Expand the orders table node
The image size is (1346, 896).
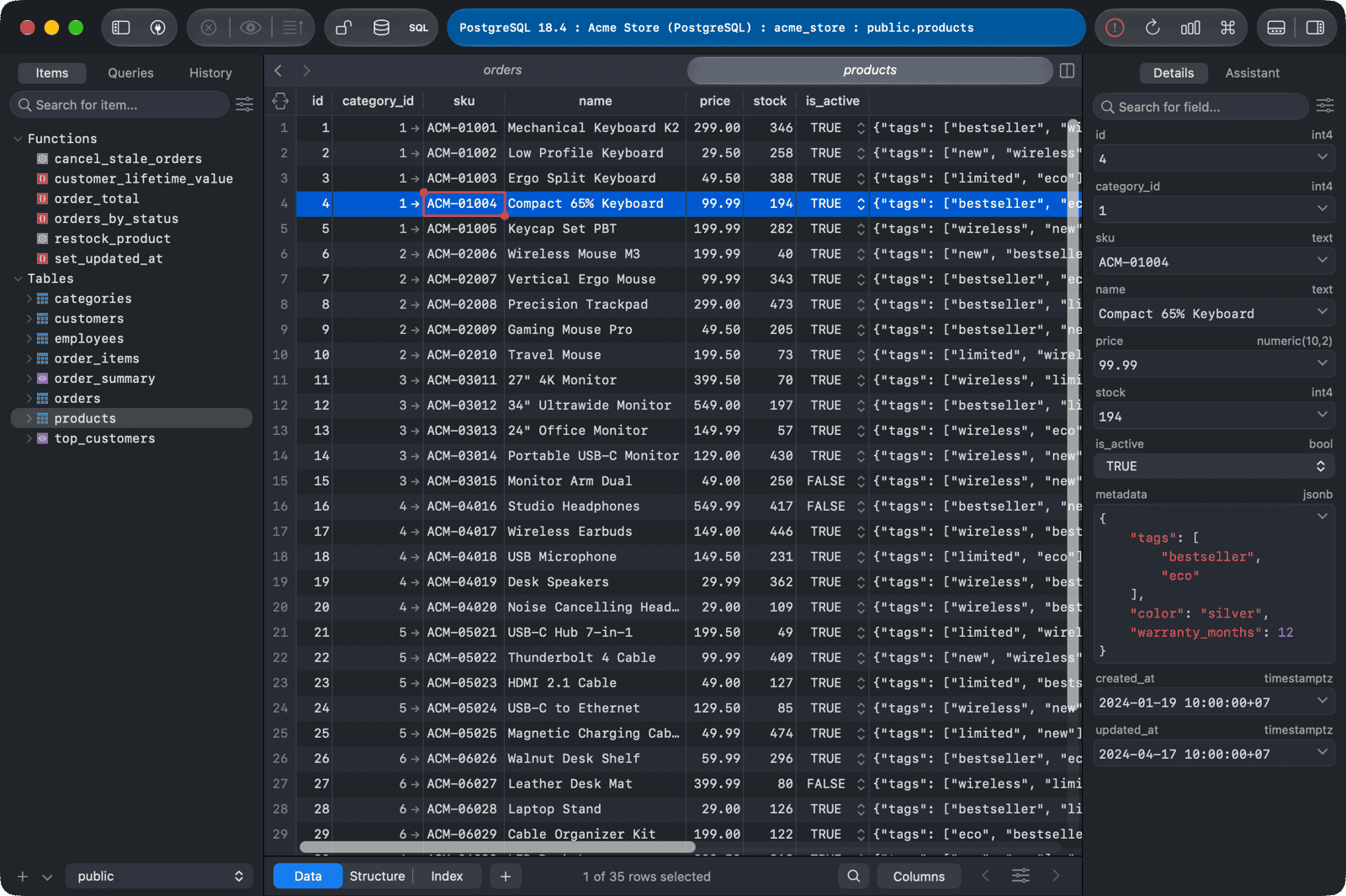pos(29,399)
